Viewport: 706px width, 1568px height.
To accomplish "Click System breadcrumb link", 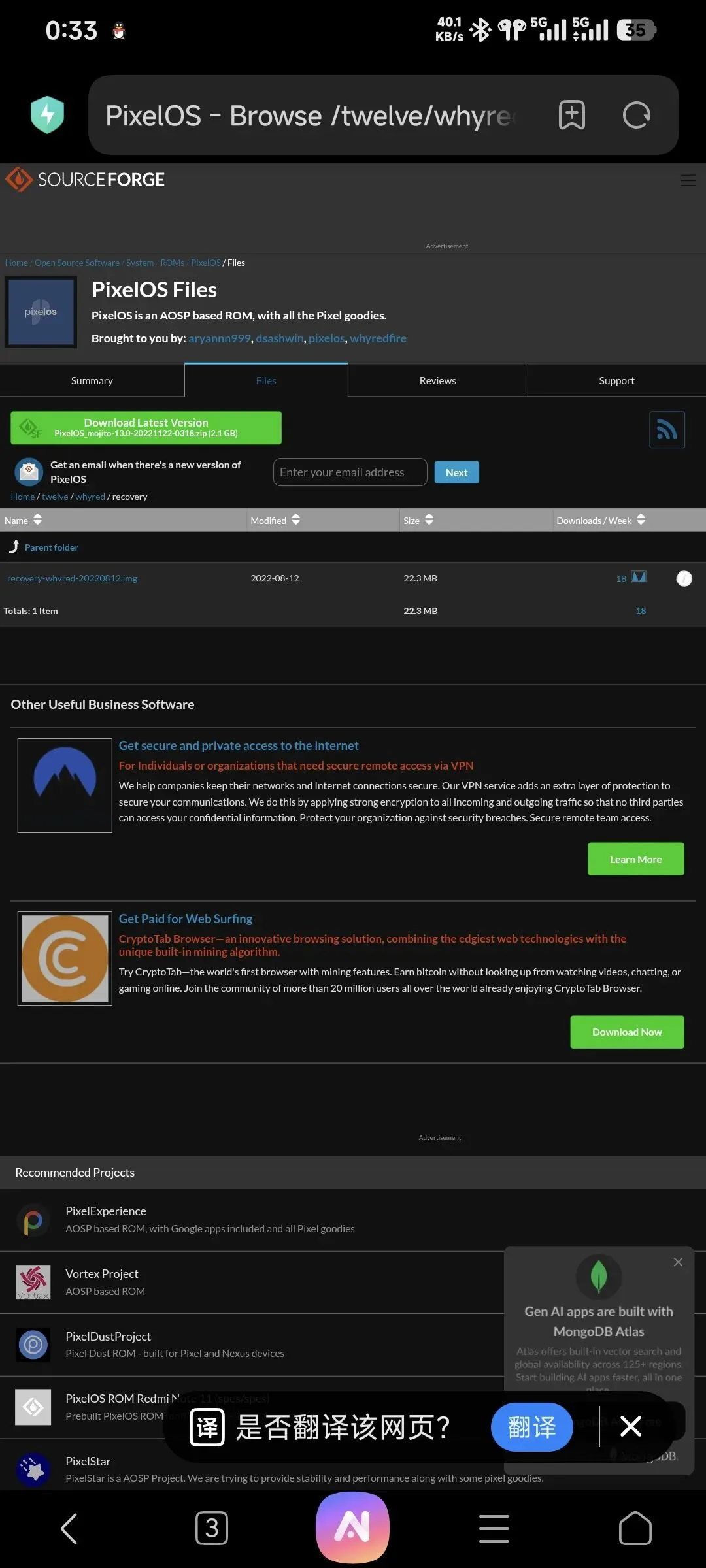I will [x=140, y=263].
